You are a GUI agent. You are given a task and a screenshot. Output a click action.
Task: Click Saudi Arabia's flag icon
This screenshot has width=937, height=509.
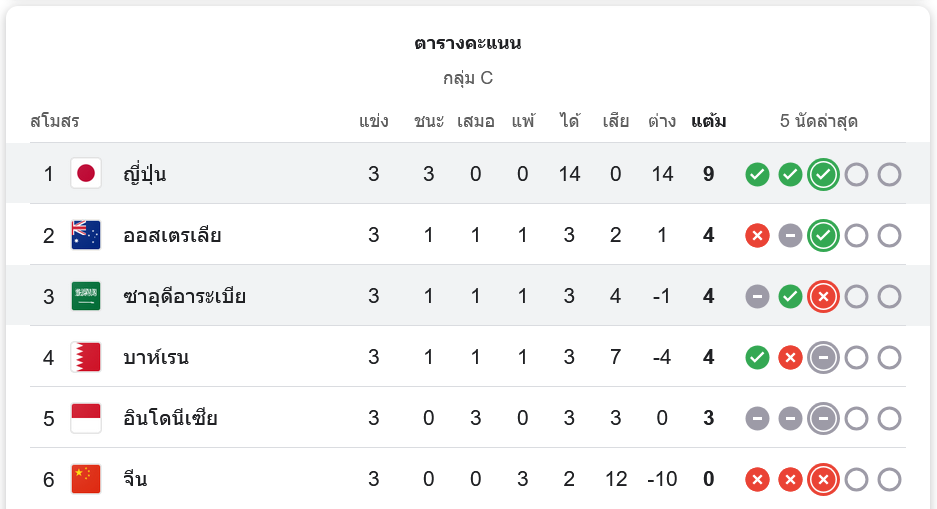pos(86,297)
